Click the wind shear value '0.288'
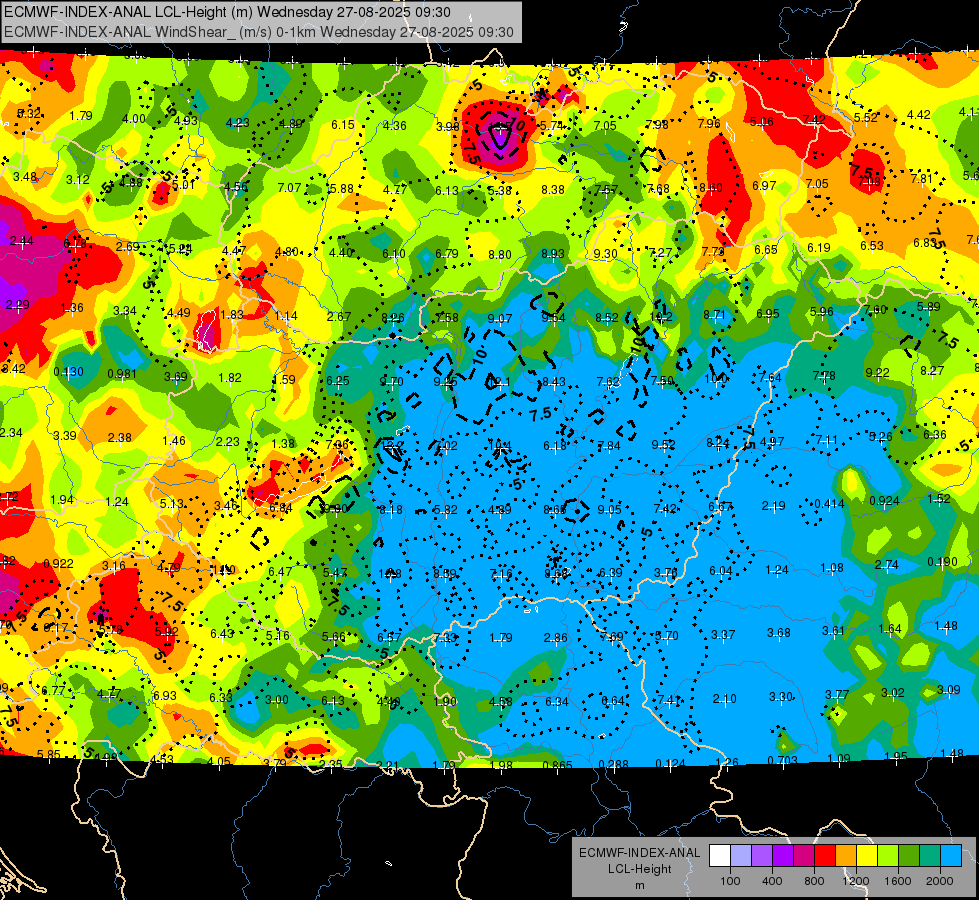 click(x=613, y=764)
